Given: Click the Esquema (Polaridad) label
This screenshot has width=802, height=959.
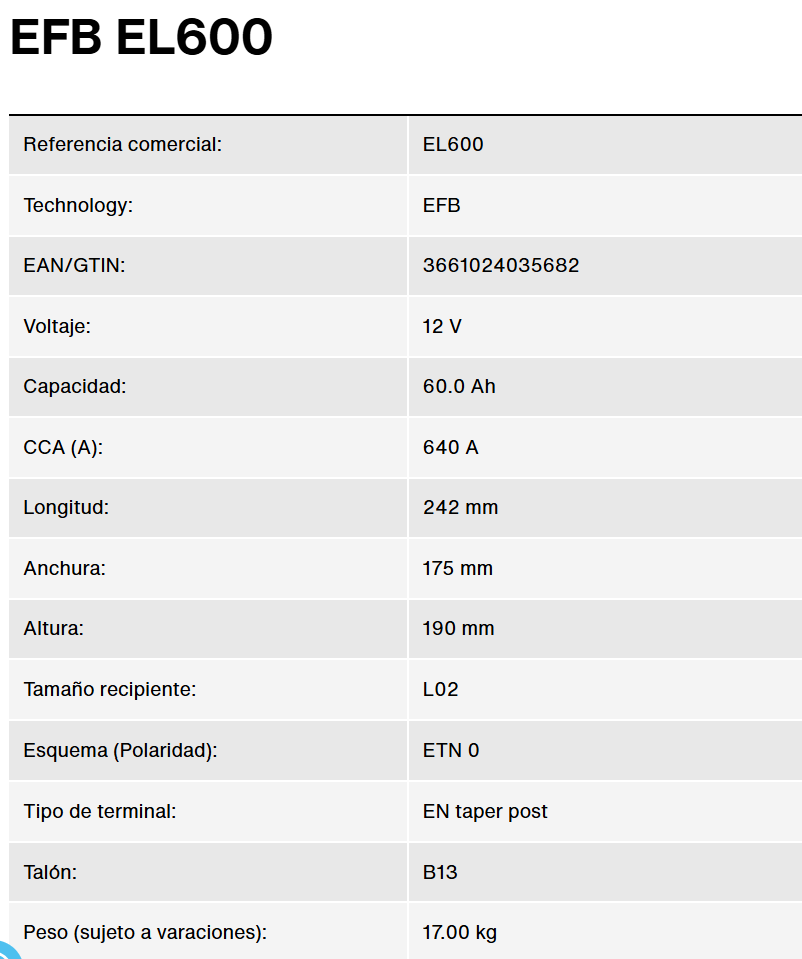Looking at the screenshot, I should coord(121,750).
